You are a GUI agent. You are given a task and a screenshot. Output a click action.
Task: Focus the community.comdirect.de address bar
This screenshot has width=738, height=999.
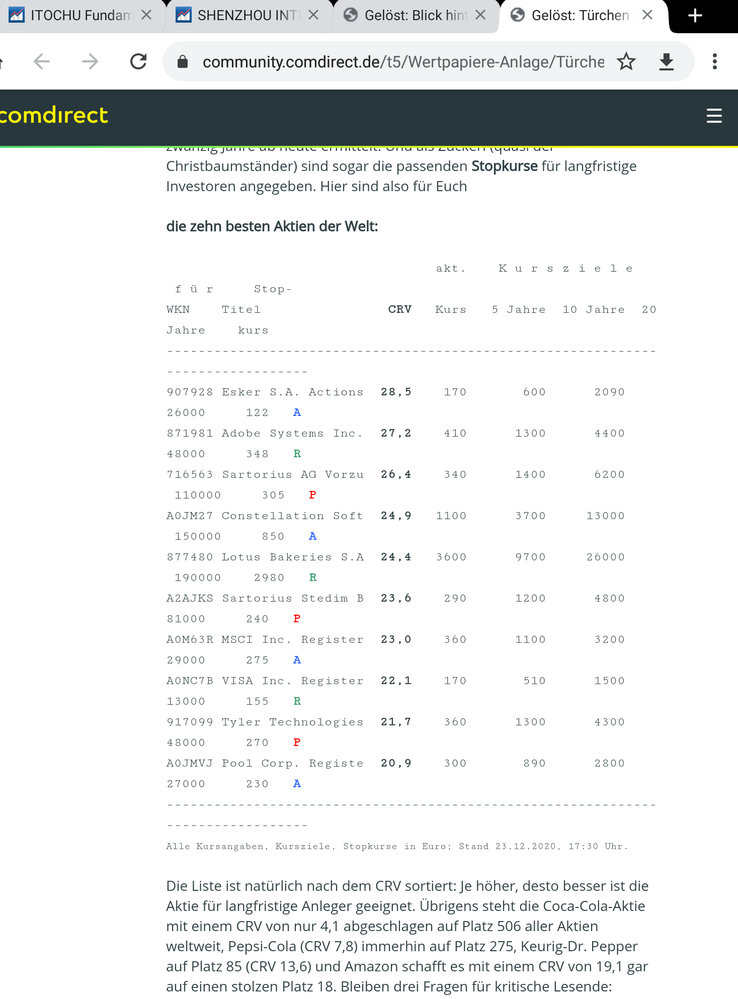(400, 62)
